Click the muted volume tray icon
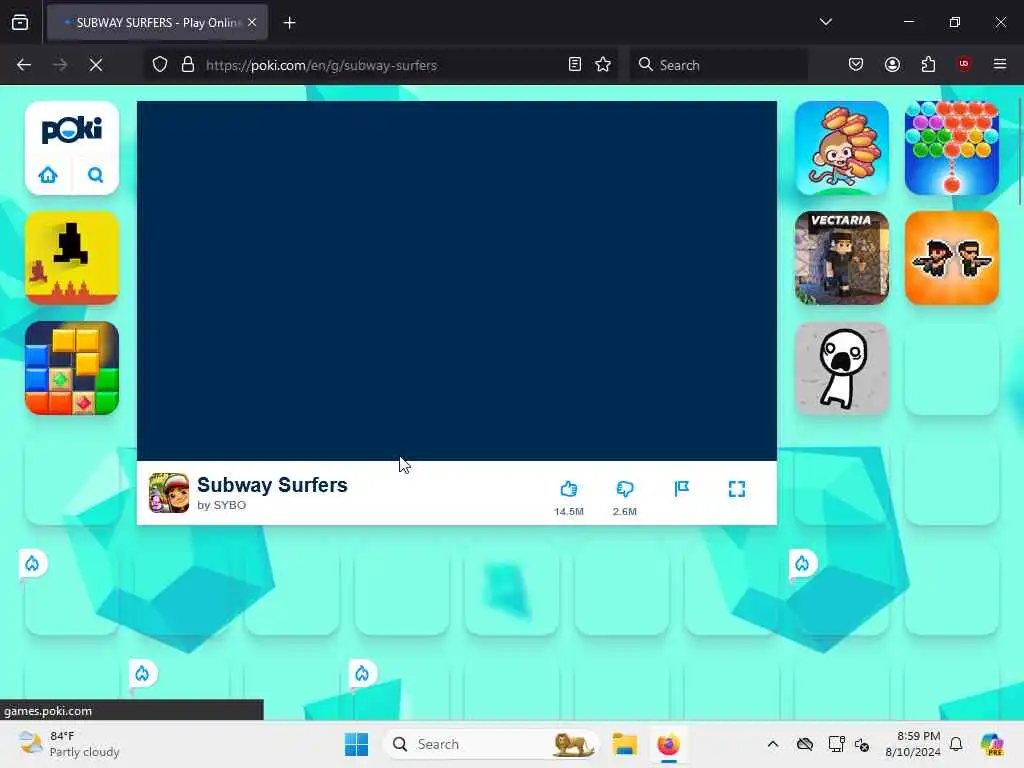 [x=862, y=744]
